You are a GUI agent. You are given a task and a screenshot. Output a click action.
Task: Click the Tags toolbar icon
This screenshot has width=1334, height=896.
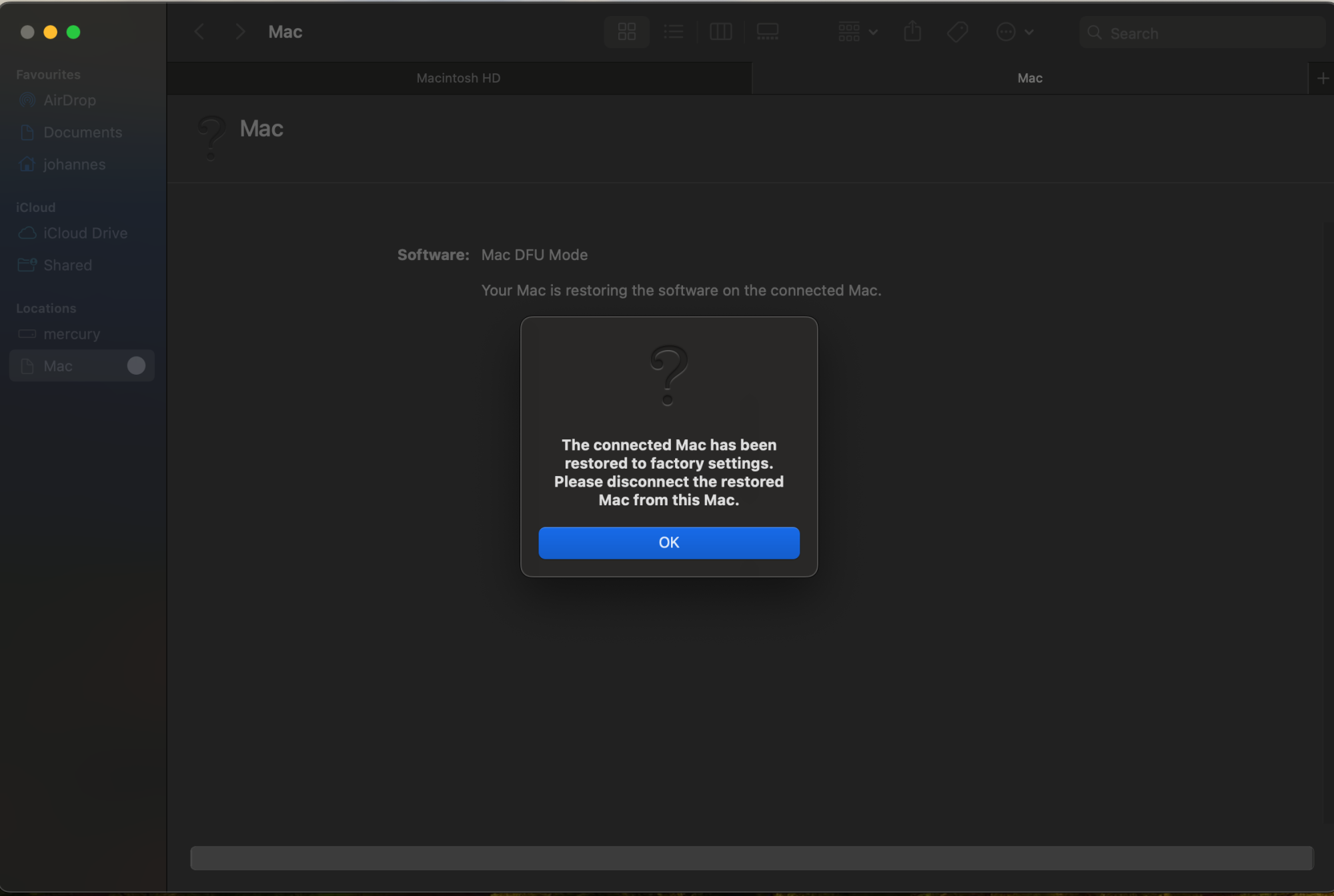coord(957,32)
